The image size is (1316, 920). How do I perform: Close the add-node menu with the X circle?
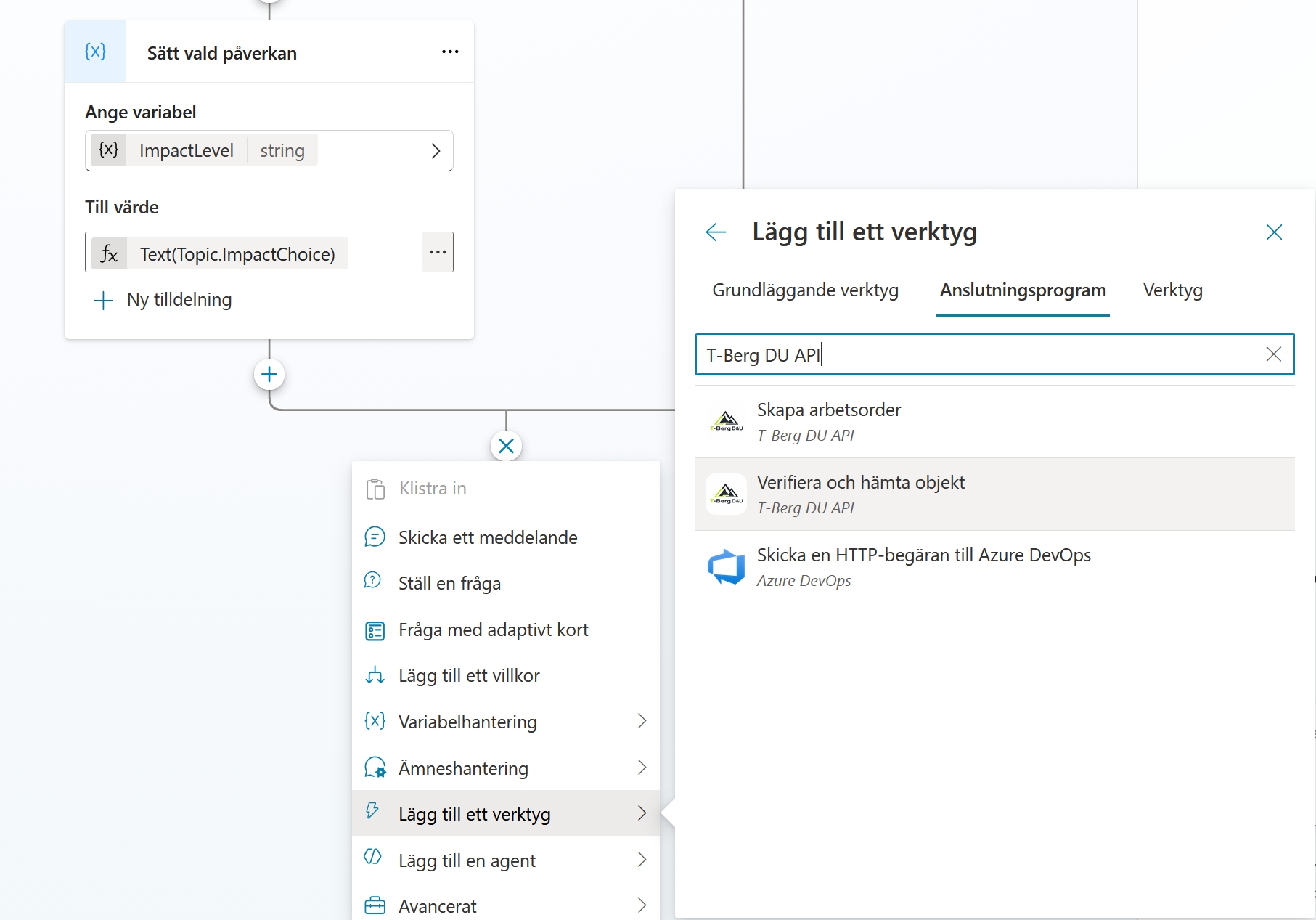(507, 446)
